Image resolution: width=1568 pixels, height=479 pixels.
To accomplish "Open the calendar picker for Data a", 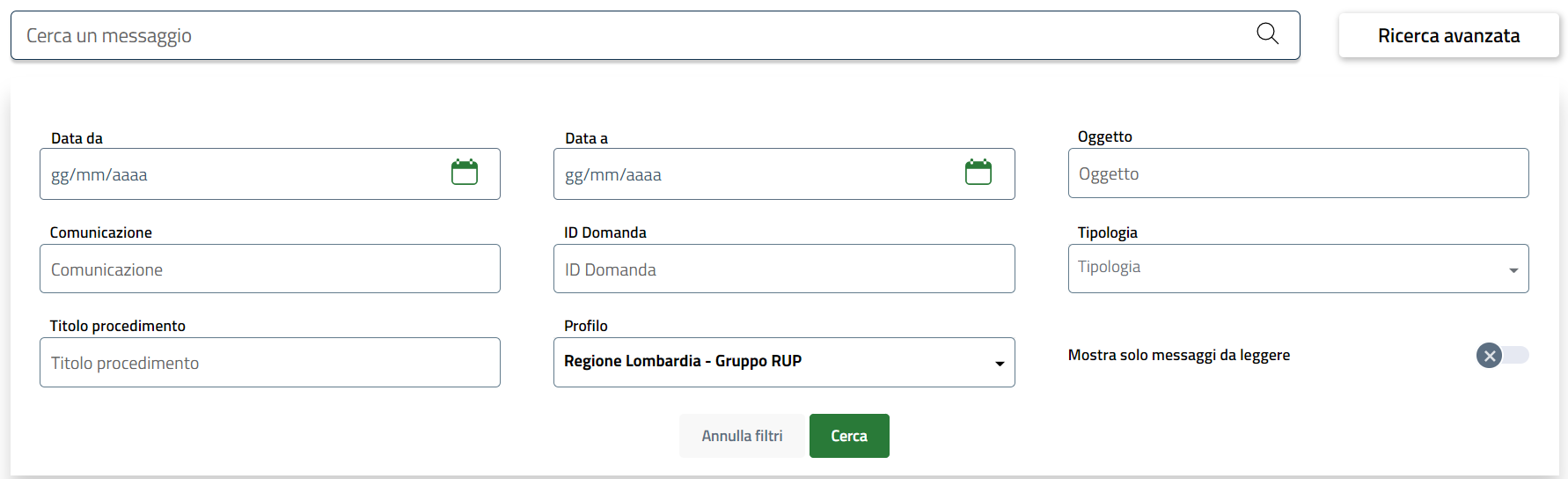I will point(978,173).
